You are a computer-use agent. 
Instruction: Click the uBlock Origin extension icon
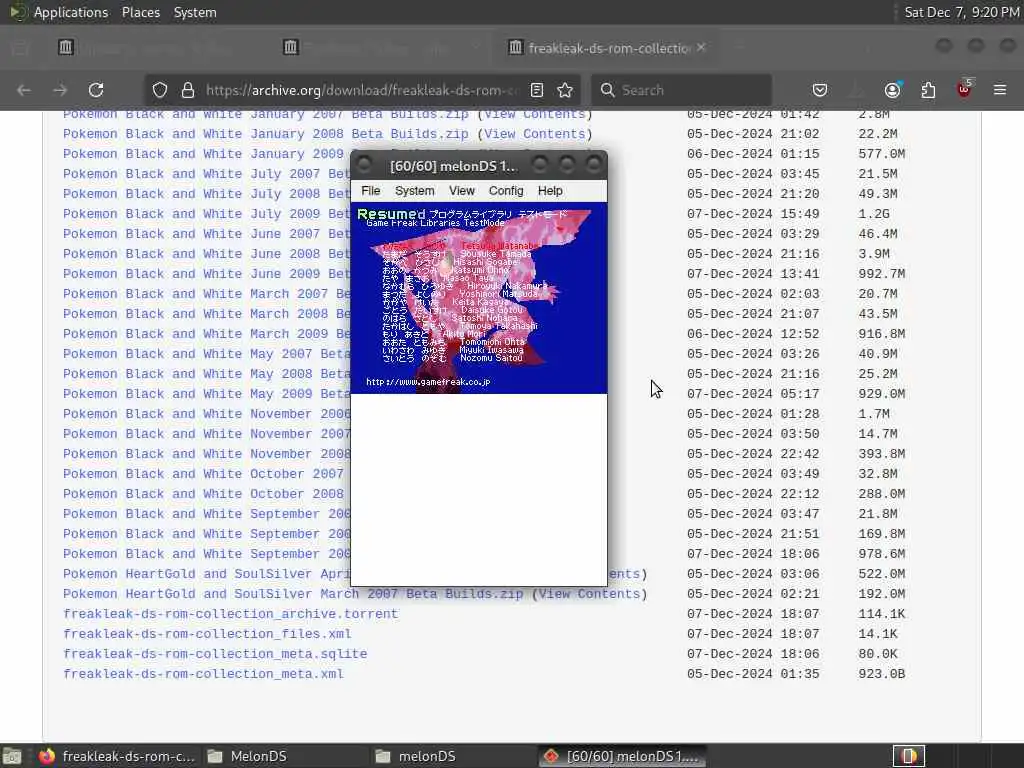pyautogui.click(x=964, y=89)
